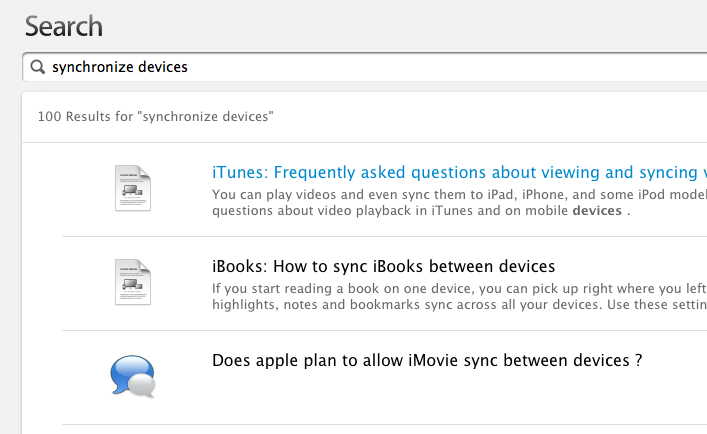Viewport: 707px width, 434px height.
Task: Click the chat bubbles icon for the iMovie discussion
Action: [x=133, y=376]
